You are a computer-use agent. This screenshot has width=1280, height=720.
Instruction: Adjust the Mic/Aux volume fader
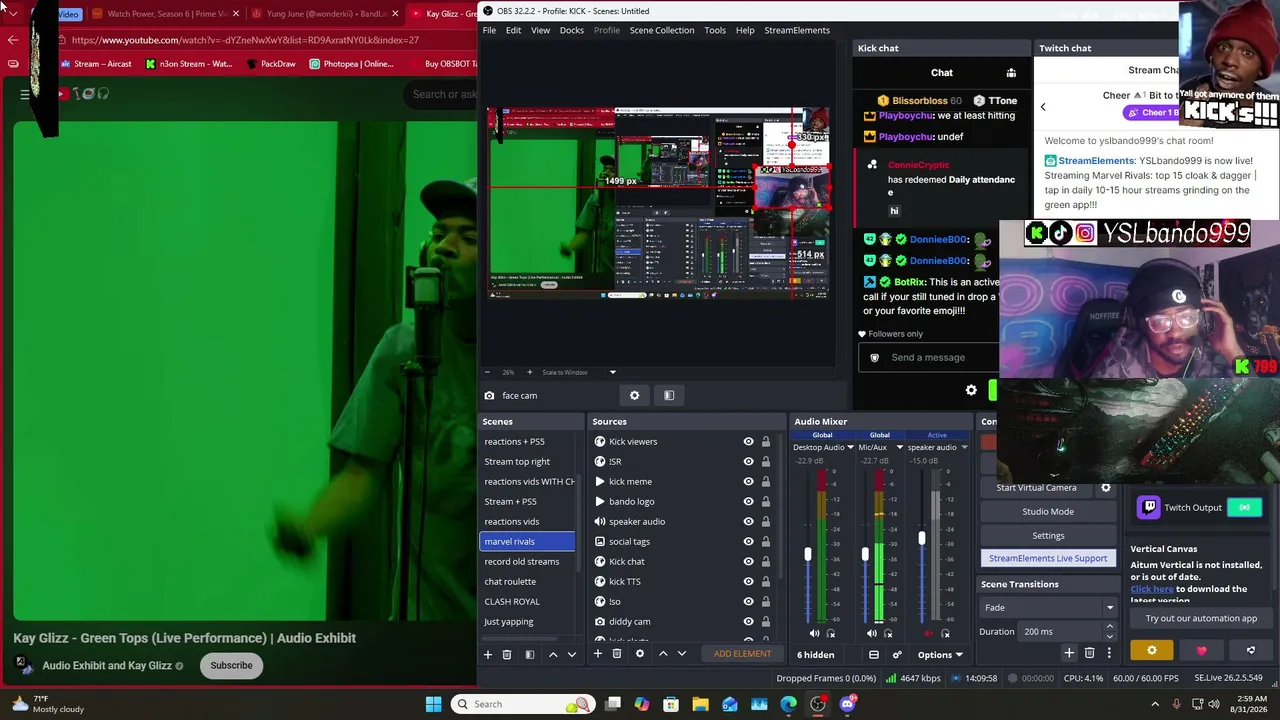[x=865, y=553]
